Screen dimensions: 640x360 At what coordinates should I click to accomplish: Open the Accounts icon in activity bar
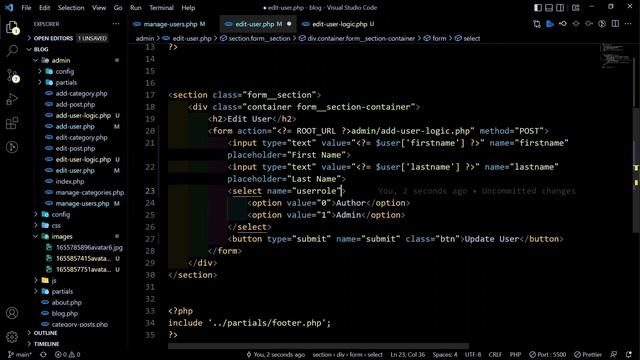pyautogui.click(x=12, y=313)
